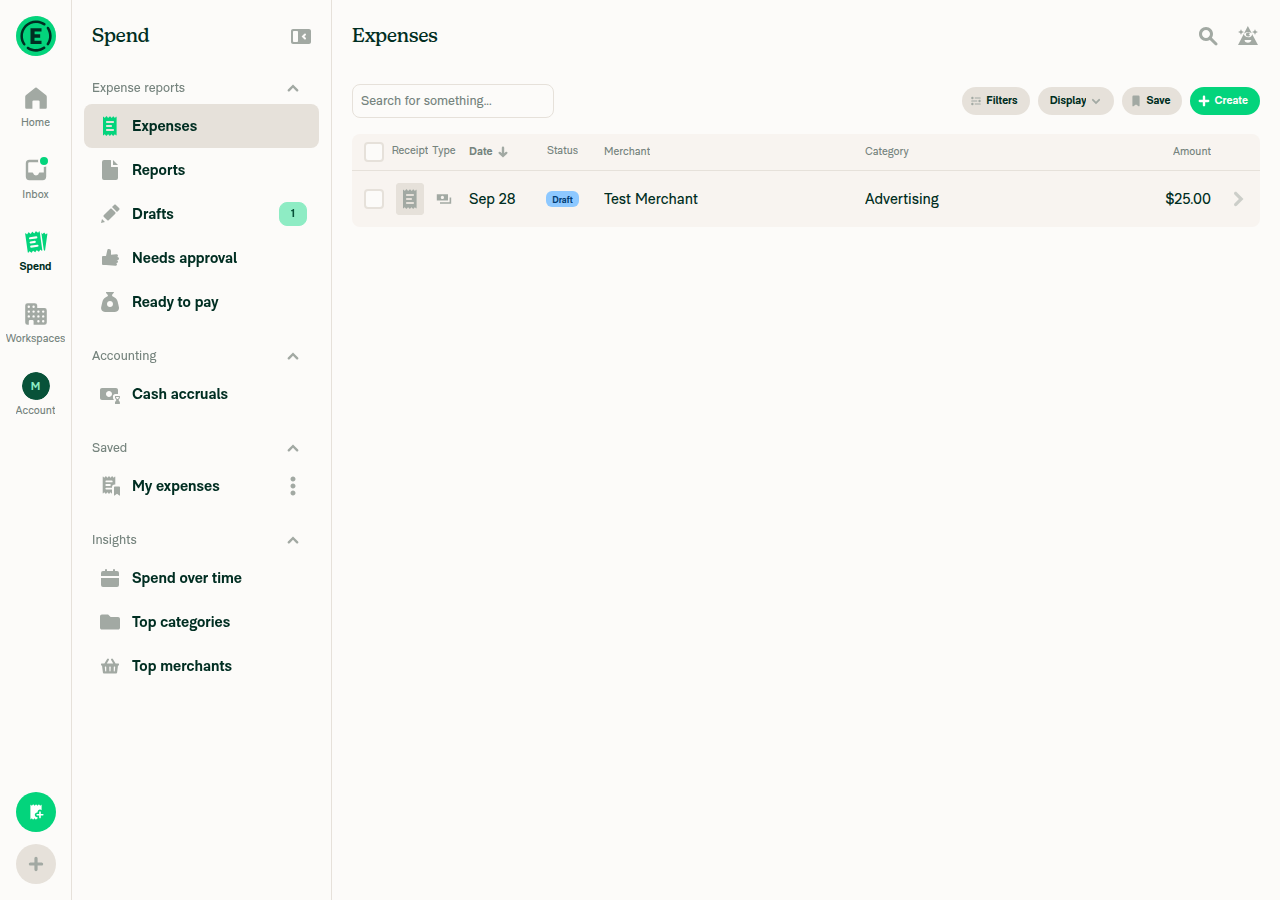Click the Date sort arrow icon

(x=503, y=152)
